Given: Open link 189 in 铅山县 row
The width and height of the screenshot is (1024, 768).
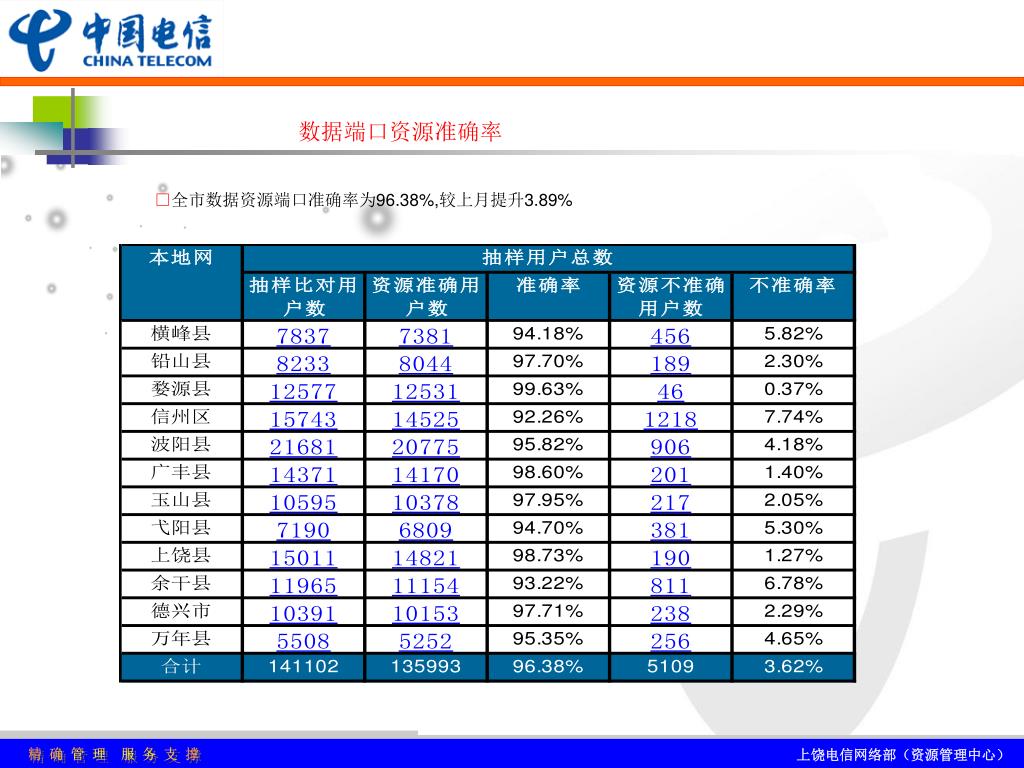Looking at the screenshot, I should coord(670,364).
